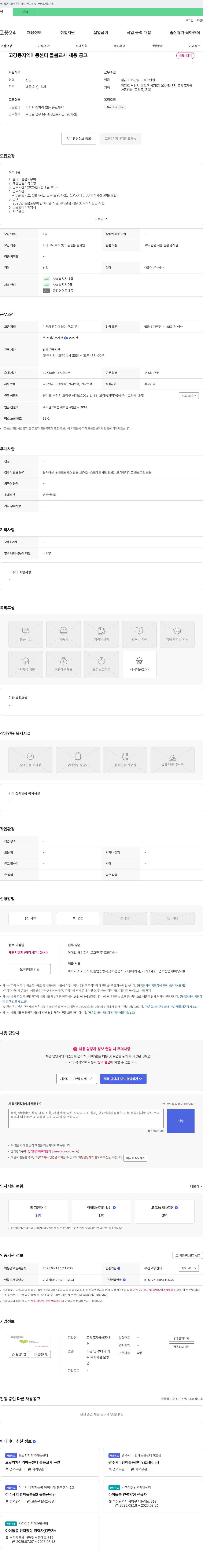Screen dimensions: 203x1568
Task: Select the 차량유지비 welfare icon
Action: [x=101, y=634]
